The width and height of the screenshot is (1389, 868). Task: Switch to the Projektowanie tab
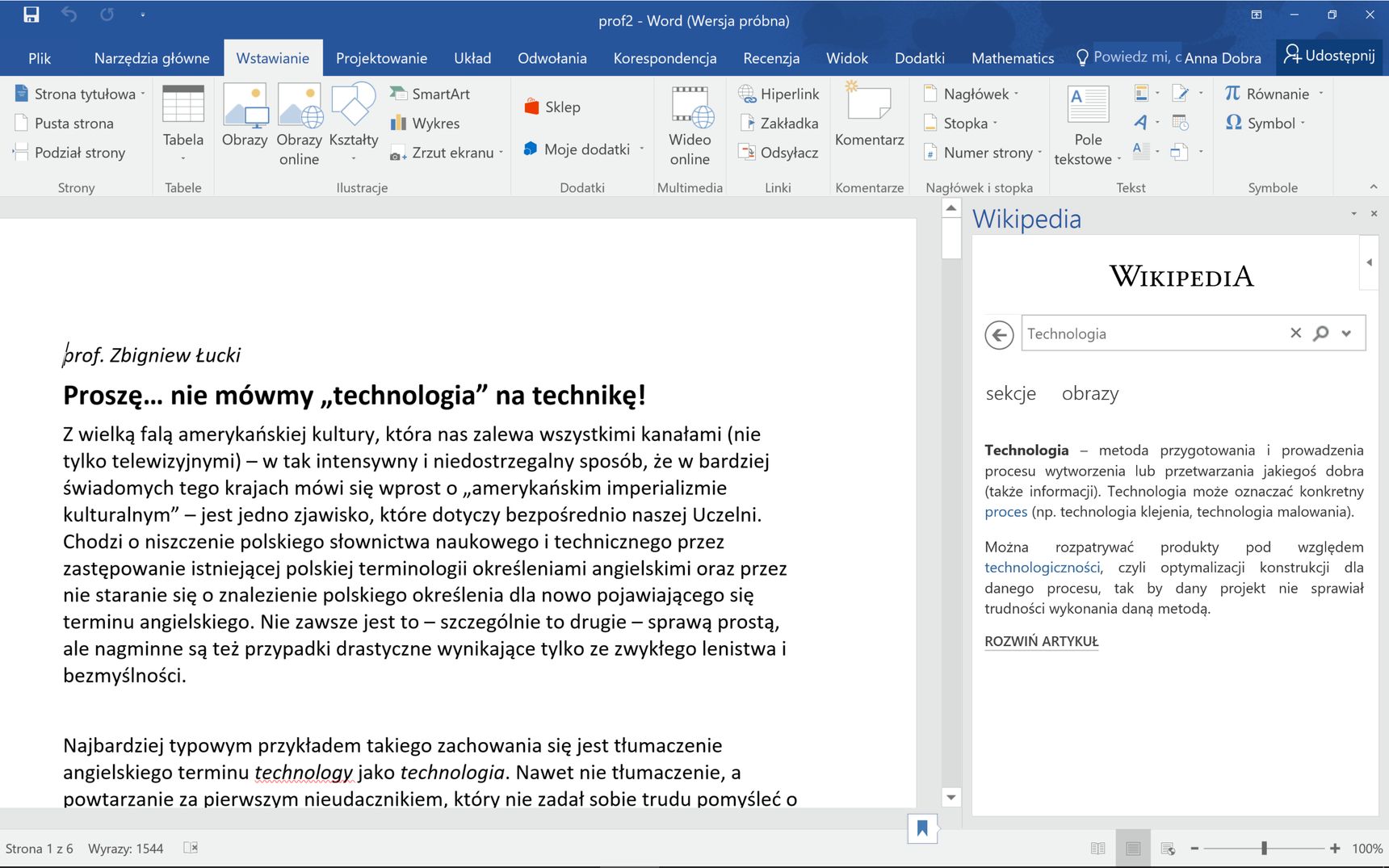click(x=381, y=58)
